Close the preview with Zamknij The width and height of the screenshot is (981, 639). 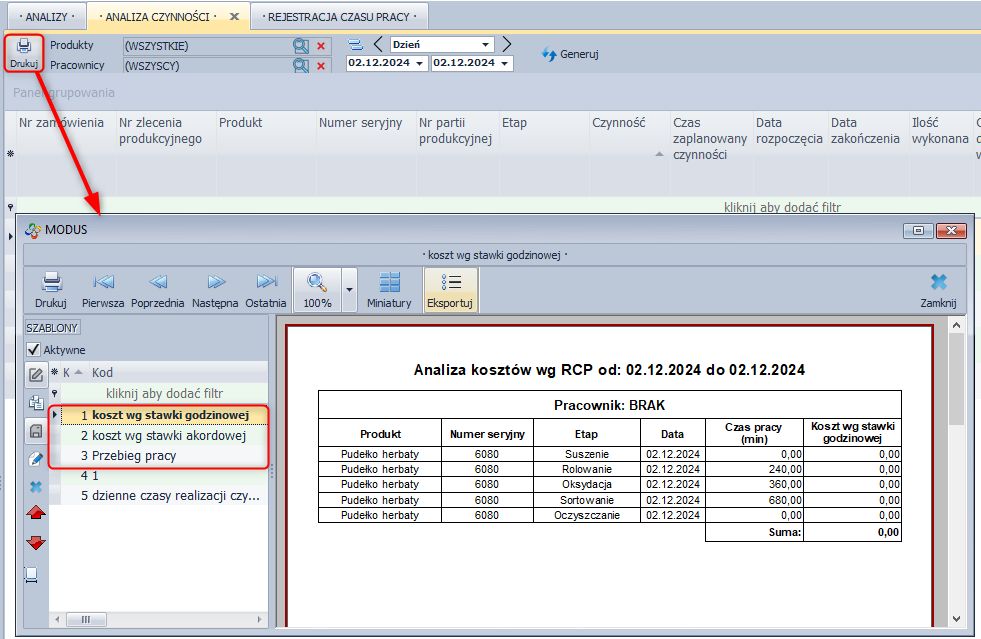(938, 290)
